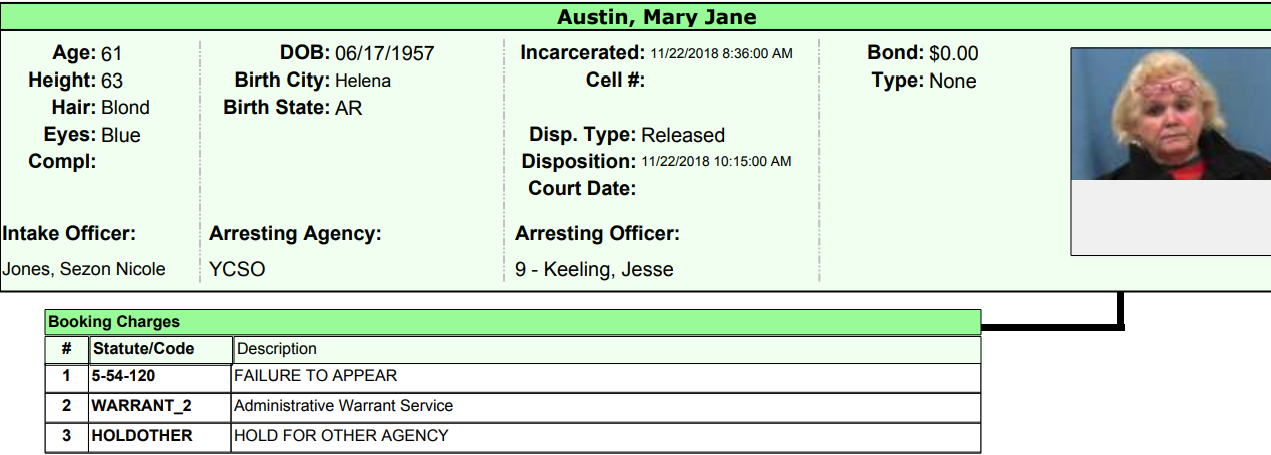Click the Statute/Code column header
Screen dimensions: 1271x455
143,349
